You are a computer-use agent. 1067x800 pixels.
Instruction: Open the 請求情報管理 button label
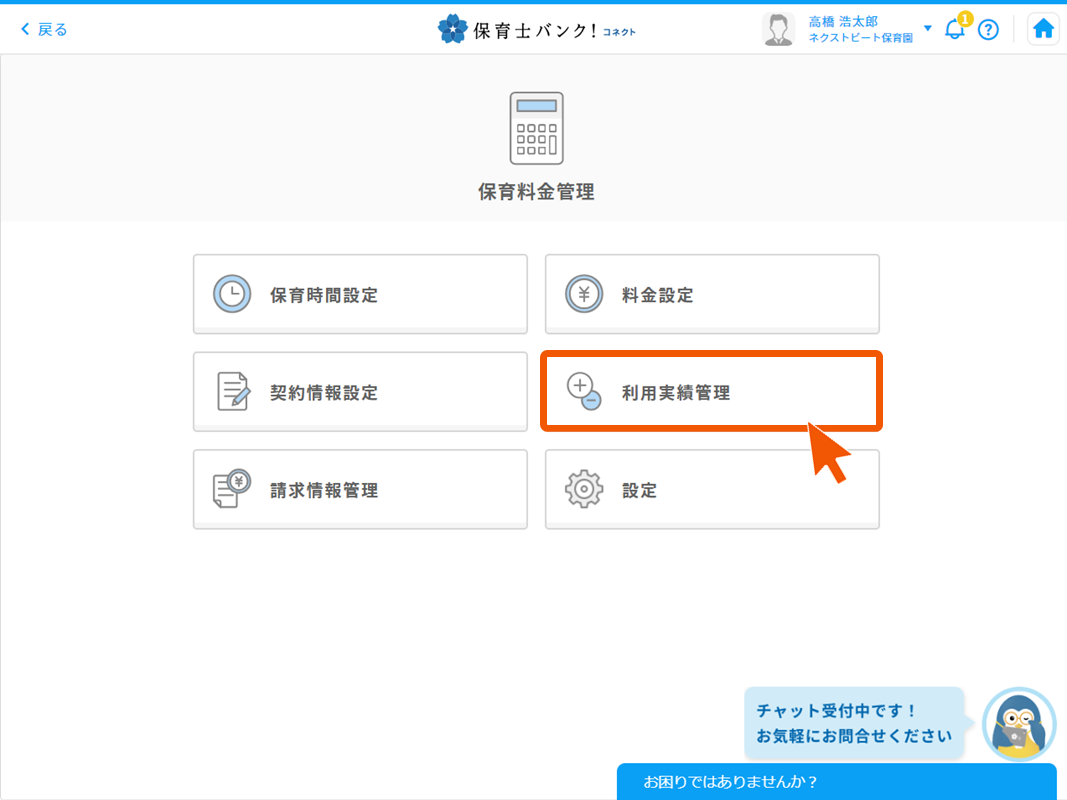point(324,491)
